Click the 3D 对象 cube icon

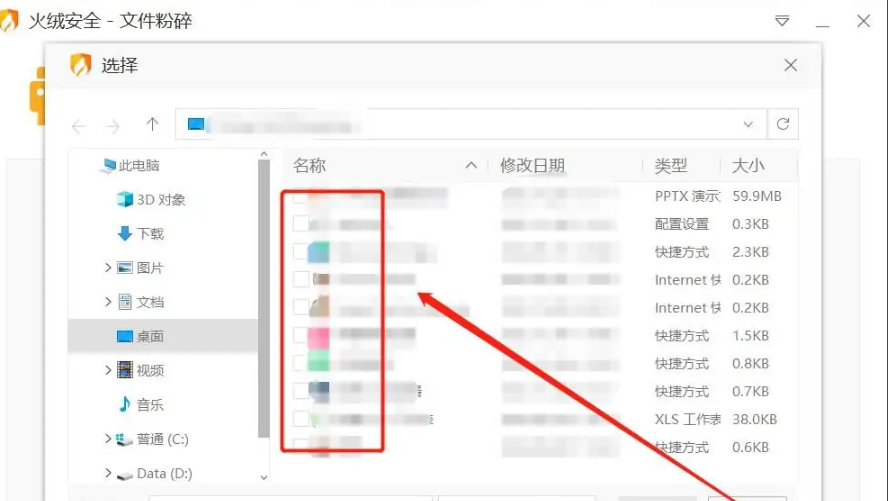pyautogui.click(x=125, y=199)
